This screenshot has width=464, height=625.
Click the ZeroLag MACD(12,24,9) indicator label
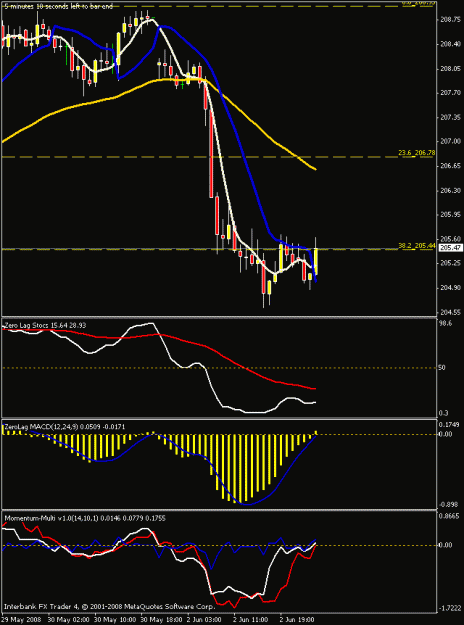click(64, 426)
